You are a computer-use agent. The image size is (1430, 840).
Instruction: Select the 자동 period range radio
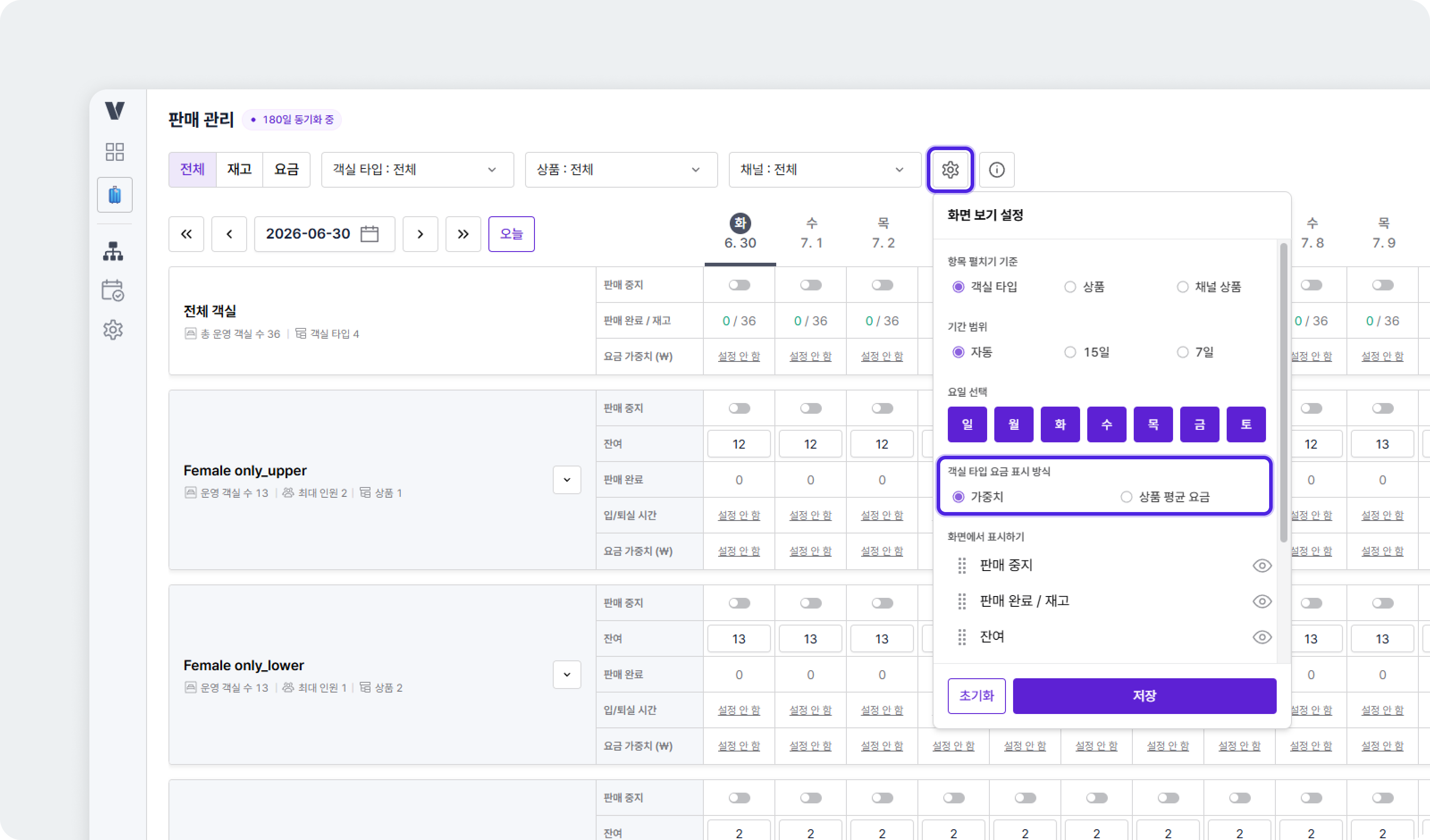point(959,352)
